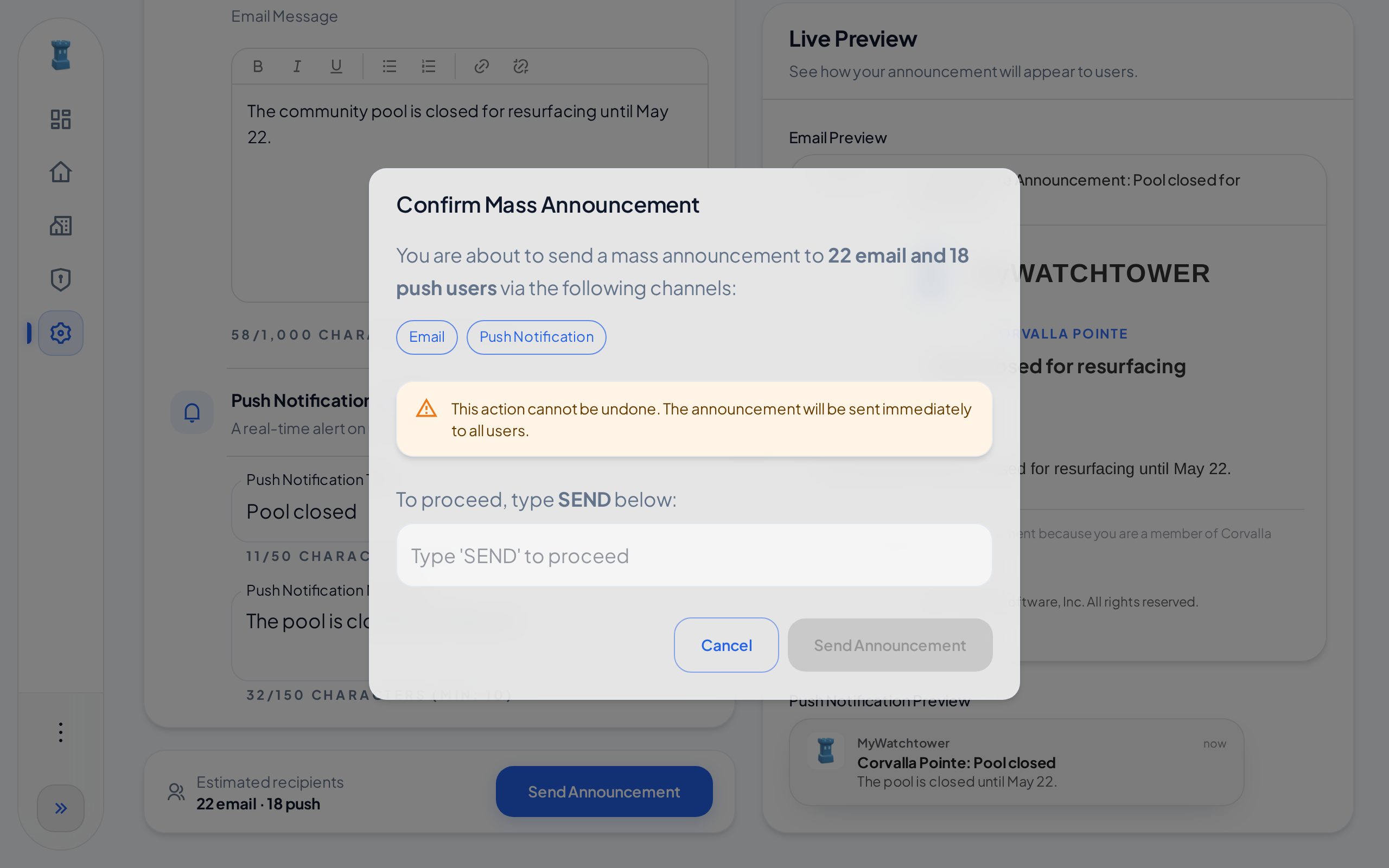Toggle bold formatting in email editor
The height and width of the screenshot is (868, 1389).
pos(258,67)
